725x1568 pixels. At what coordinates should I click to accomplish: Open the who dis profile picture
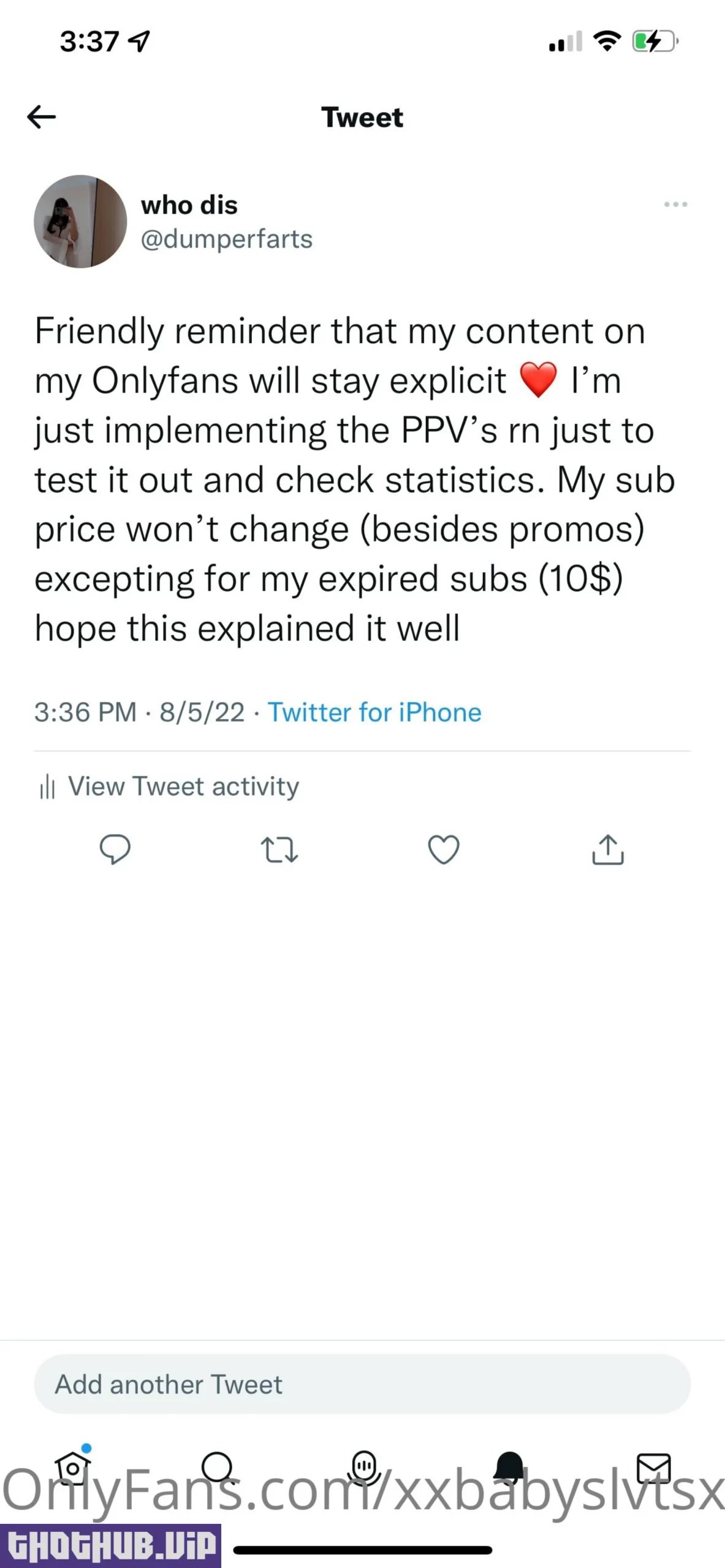[x=80, y=222]
